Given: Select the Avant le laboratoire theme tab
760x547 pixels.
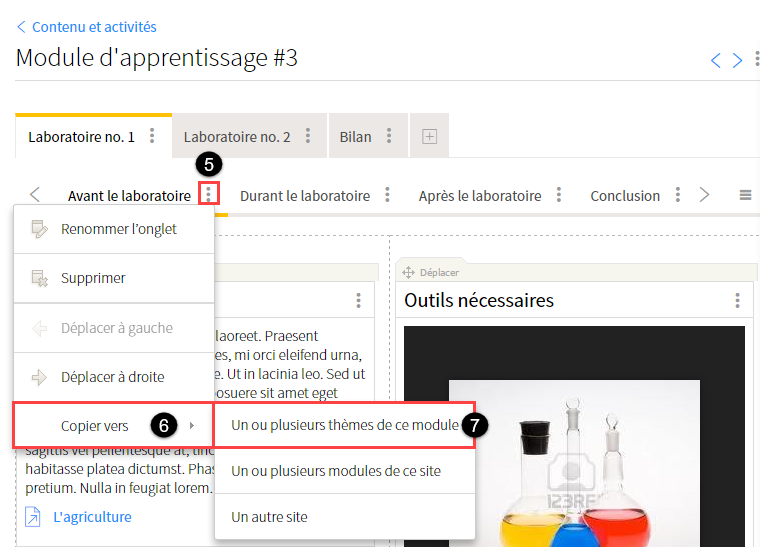Looking at the screenshot, I should tap(129, 196).
